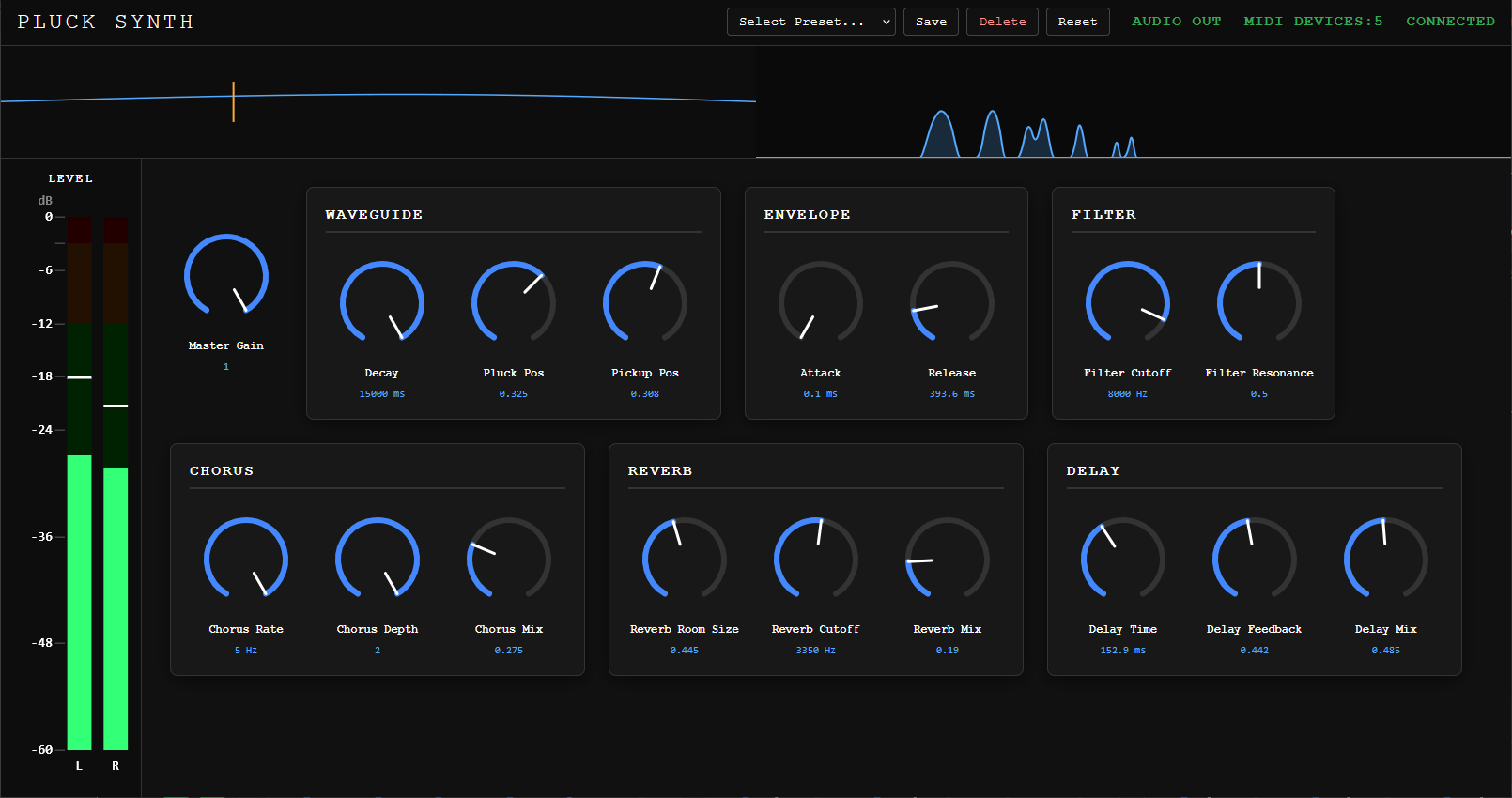Click the Chorus Rate knob

click(x=246, y=560)
